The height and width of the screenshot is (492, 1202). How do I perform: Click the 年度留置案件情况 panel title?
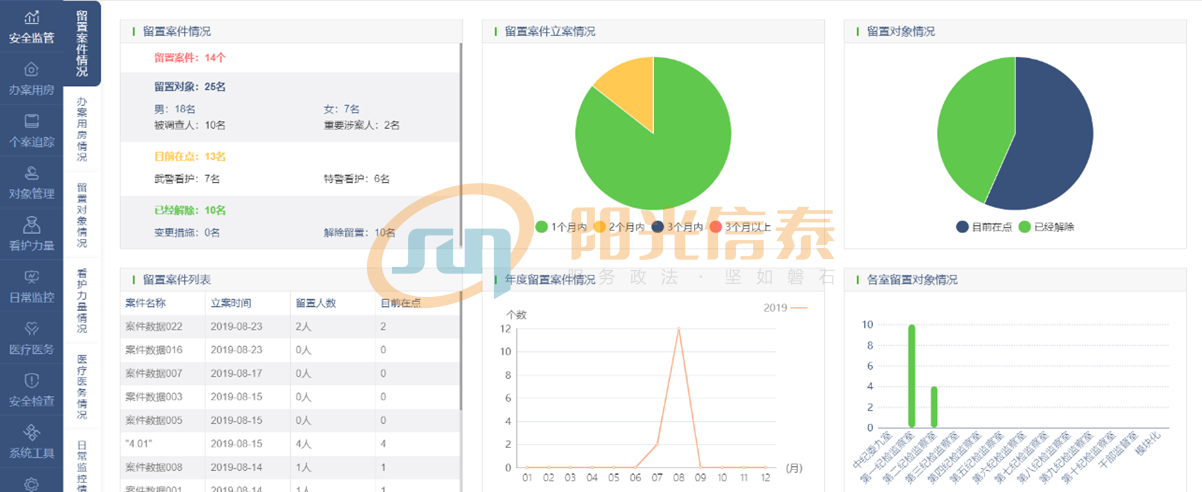point(550,279)
